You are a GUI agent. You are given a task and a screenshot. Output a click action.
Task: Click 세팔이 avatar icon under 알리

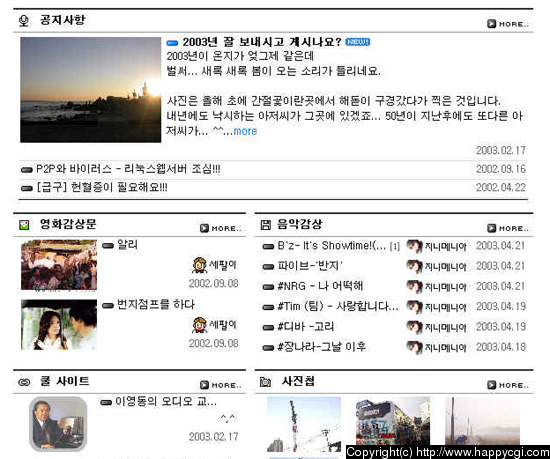click(x=199, y=265)
